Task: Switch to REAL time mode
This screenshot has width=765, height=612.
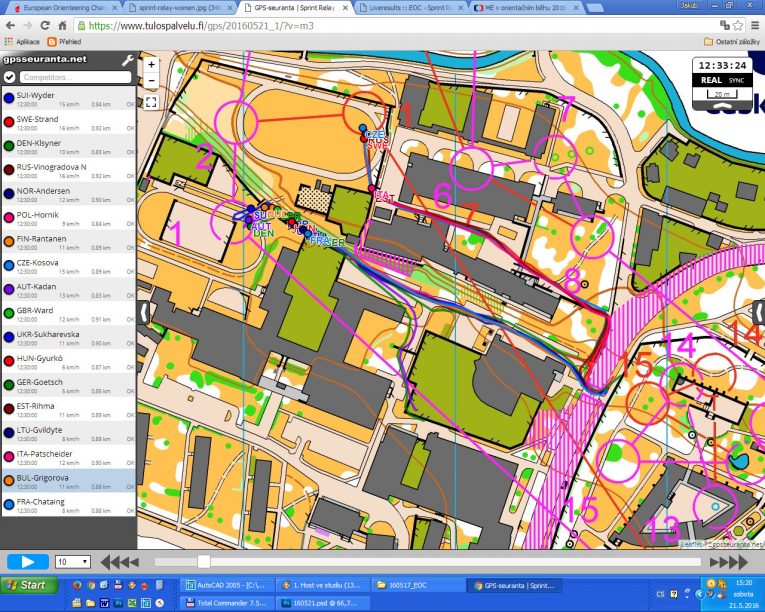Action: pos(711,80)
